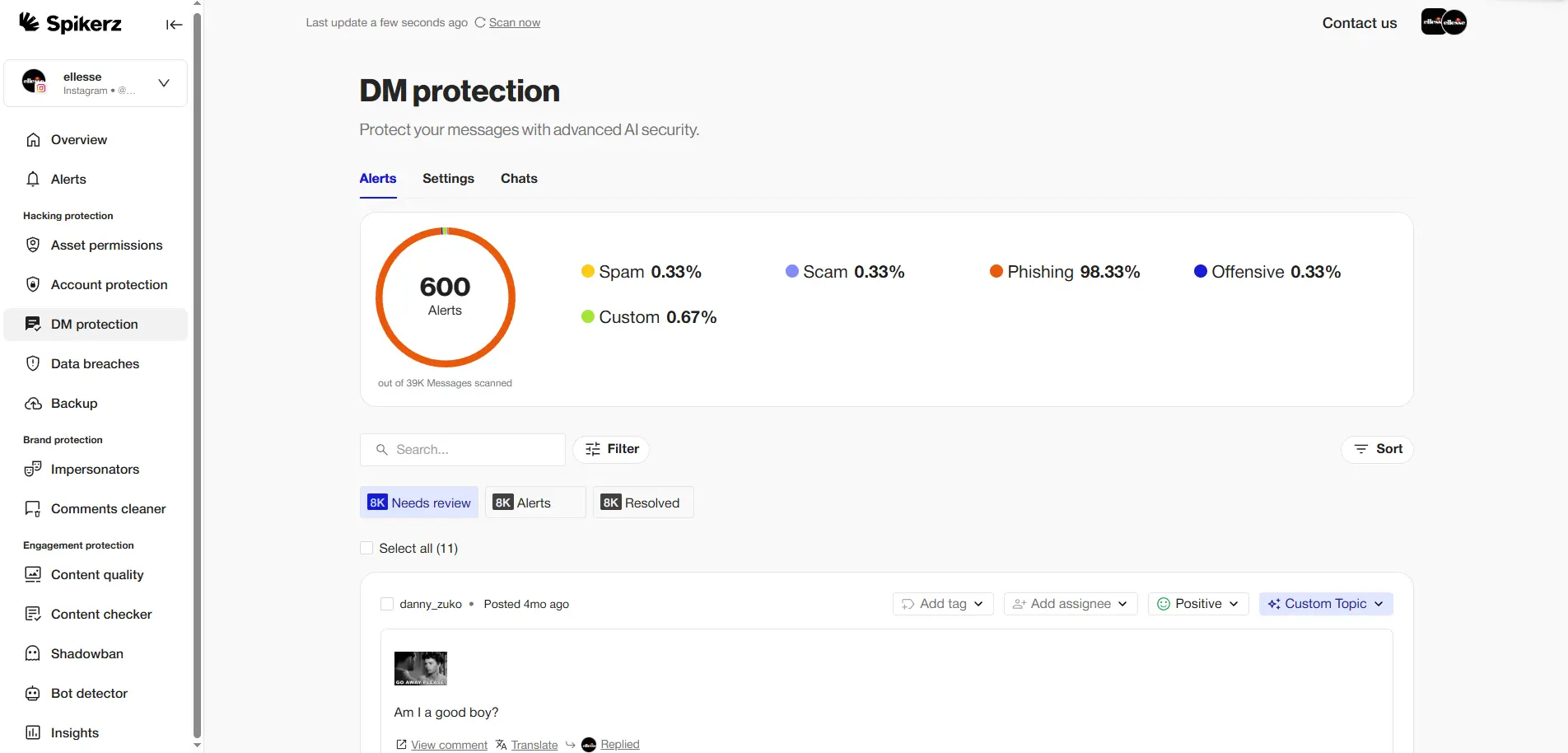Select the Bot detector tool
The height and width of the screenshot is (753, 1568).
(x=88, y=693)
